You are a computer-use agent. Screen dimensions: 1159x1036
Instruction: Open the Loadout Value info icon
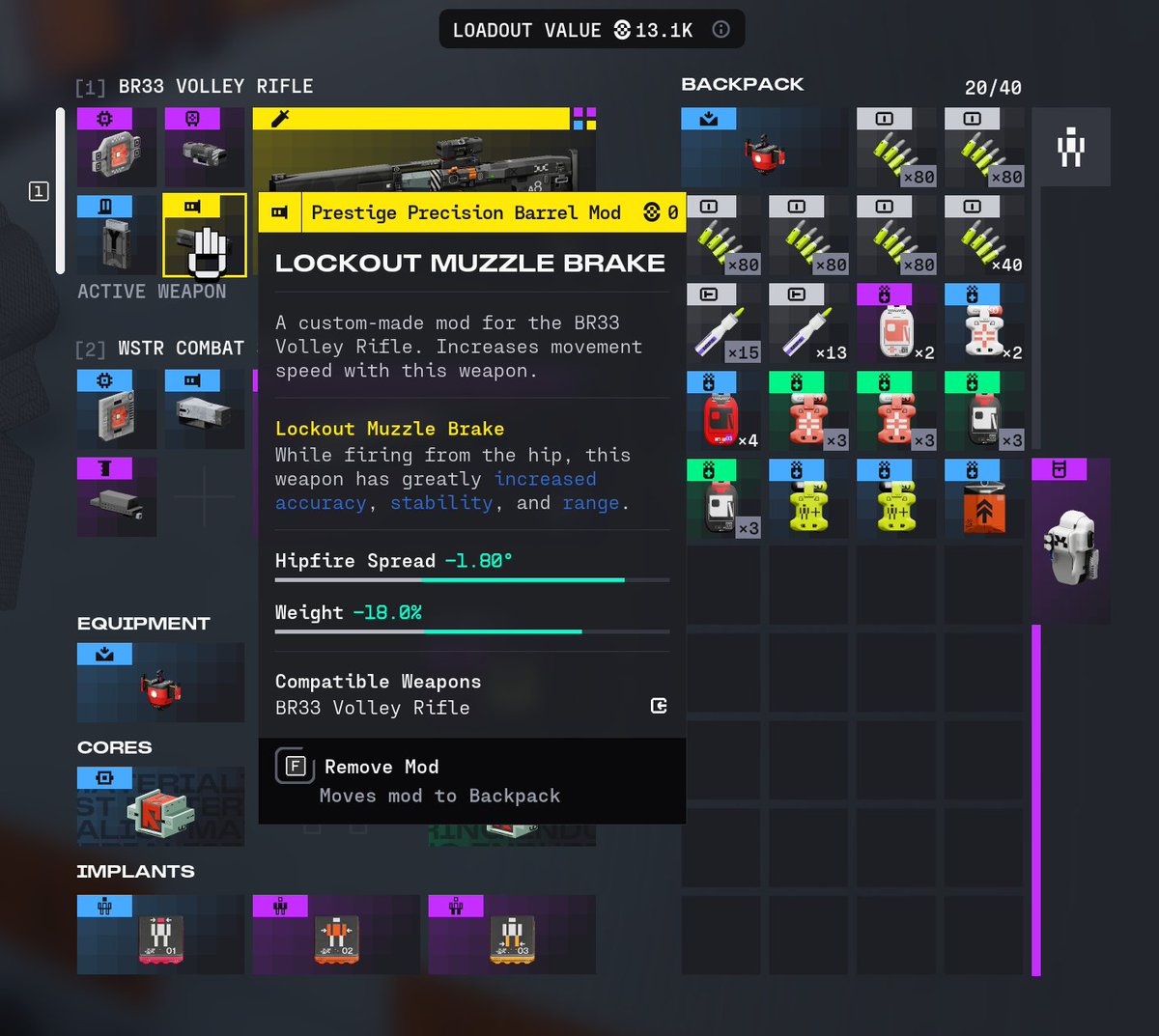pos(721,30)
